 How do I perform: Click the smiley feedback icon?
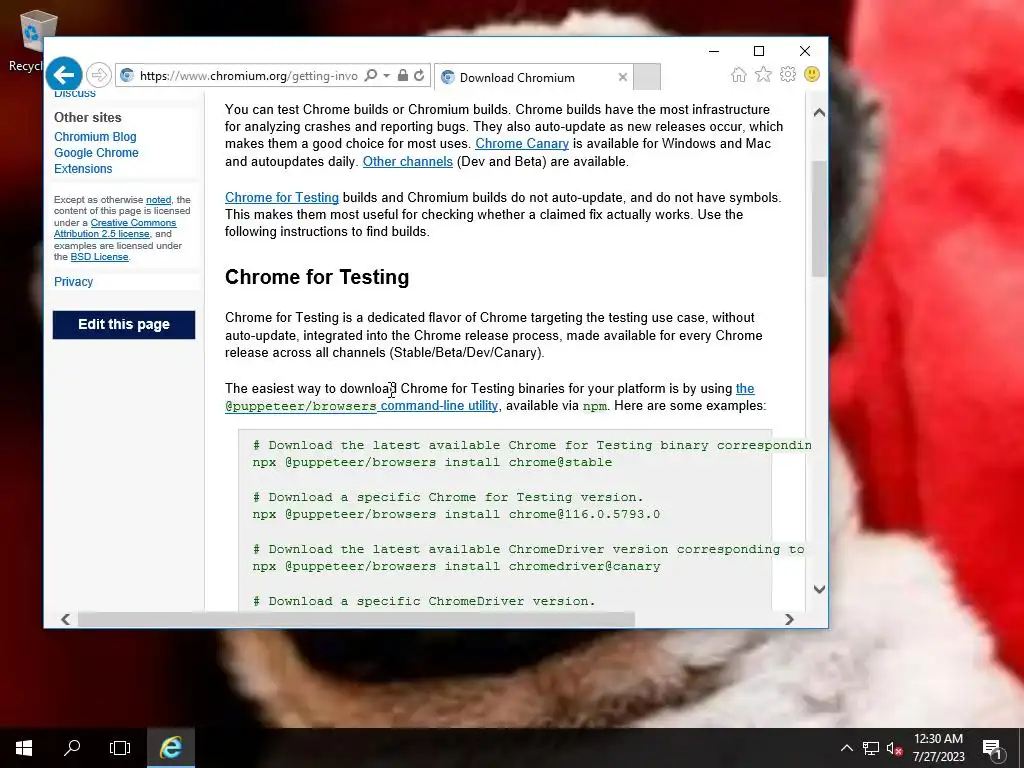coord(812,74)
